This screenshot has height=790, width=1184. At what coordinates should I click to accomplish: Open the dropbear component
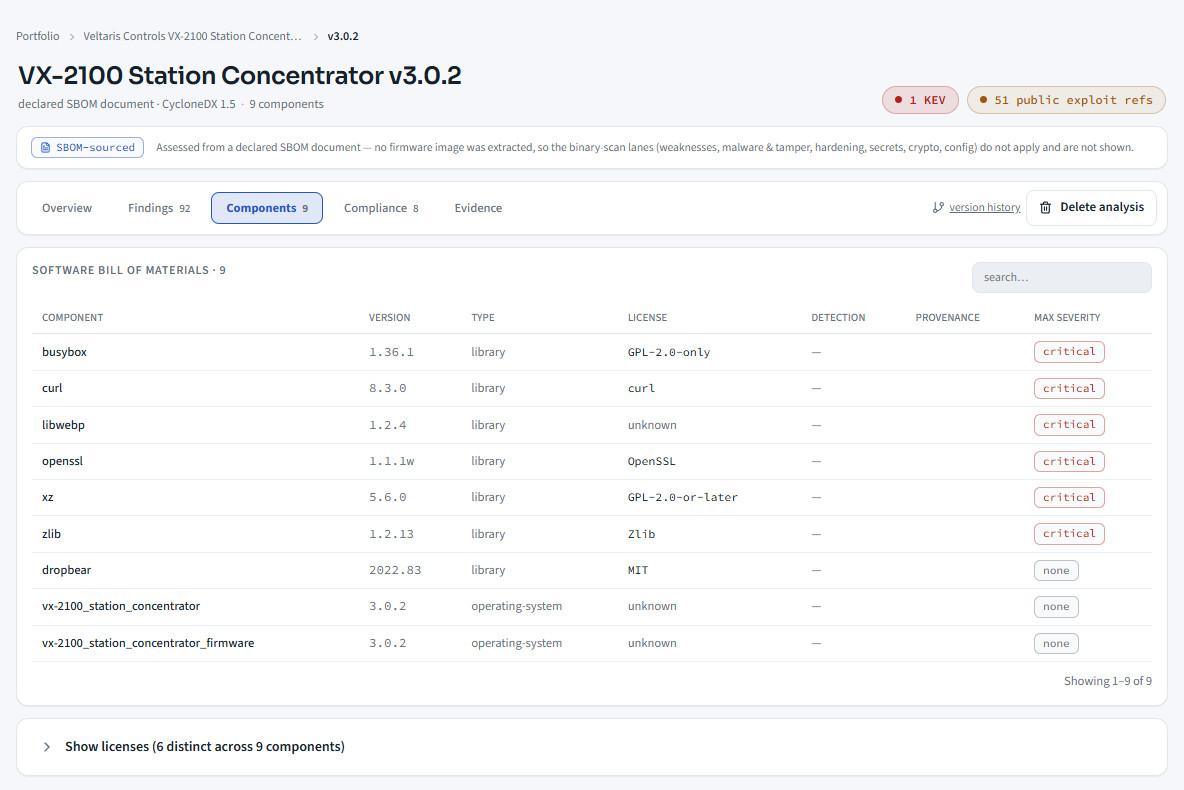(66, 570)
